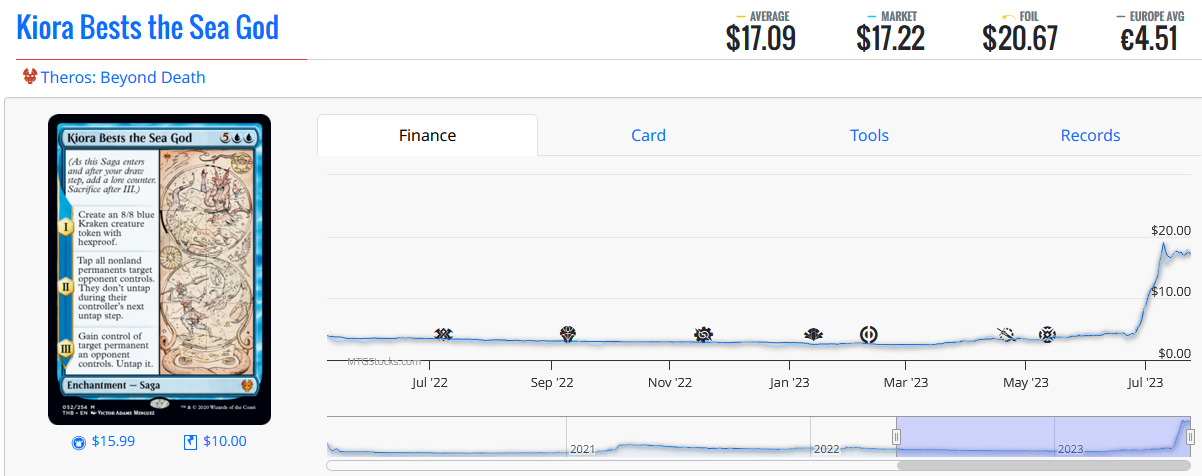The height and width of the screenshot is (476, 1202).
Task: Toggle the Market price series legend
Action: click(x=891, y=16)
